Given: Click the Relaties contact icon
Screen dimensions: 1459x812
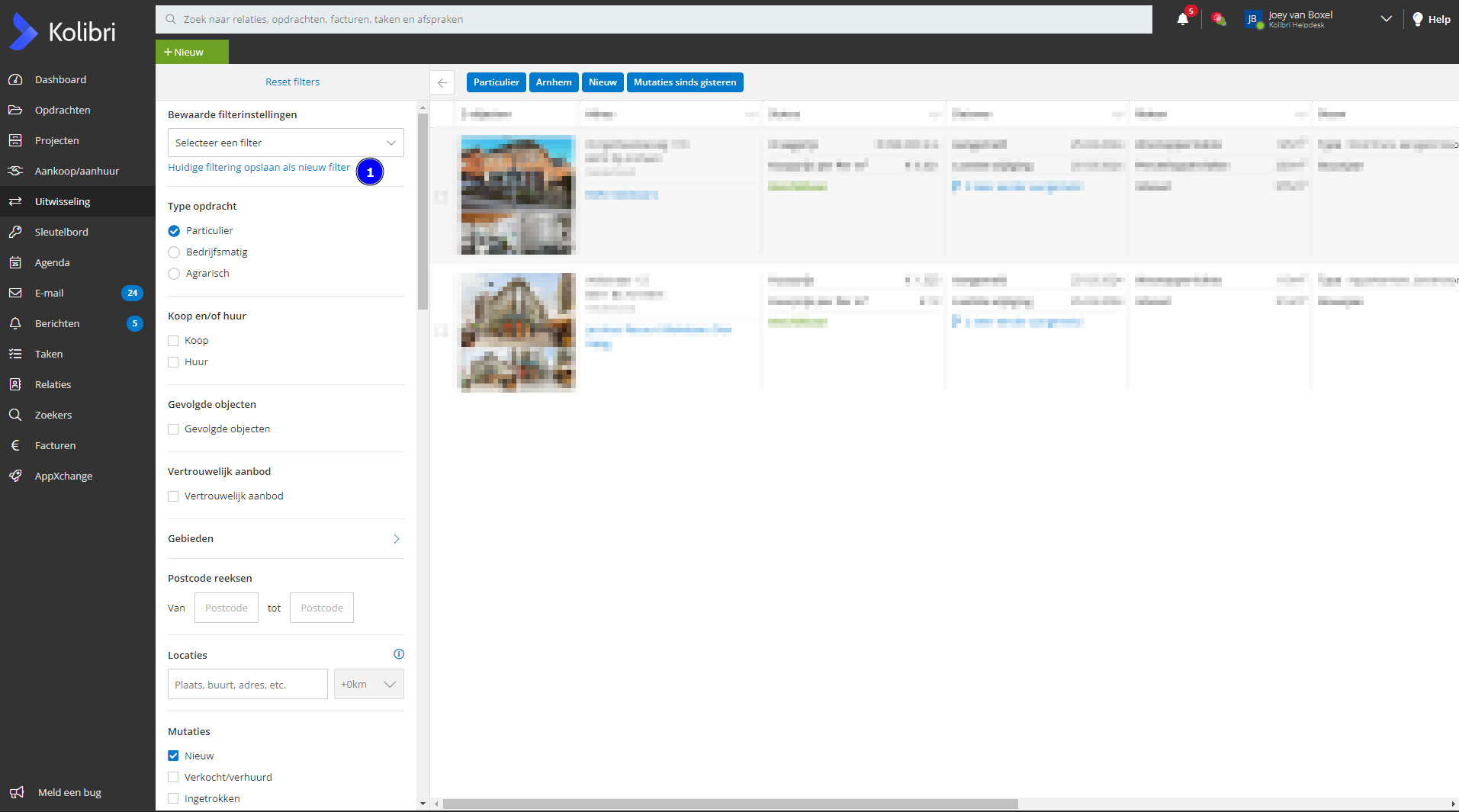Looking at the screenshot, I should [x=15, y=384].
